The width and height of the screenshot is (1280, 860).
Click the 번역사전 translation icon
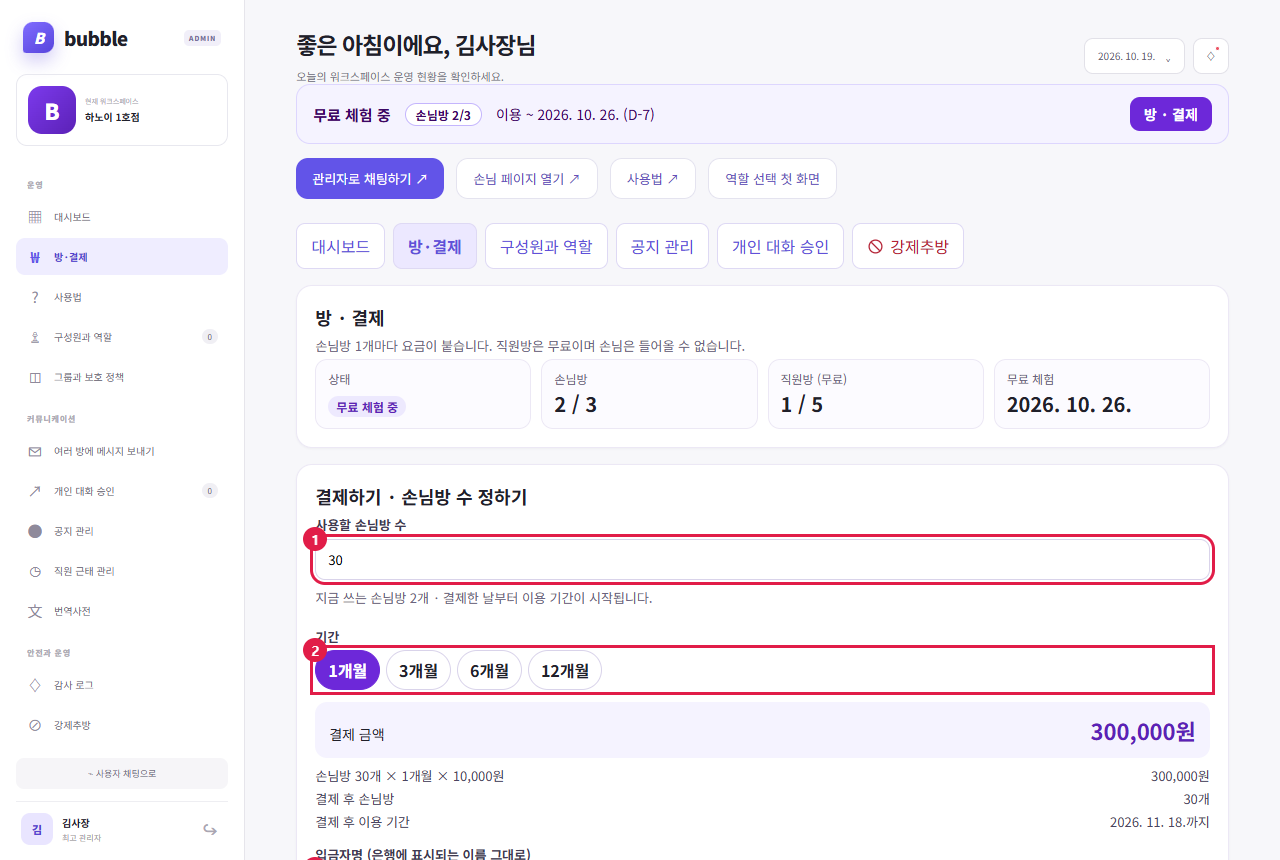[35, 611]
